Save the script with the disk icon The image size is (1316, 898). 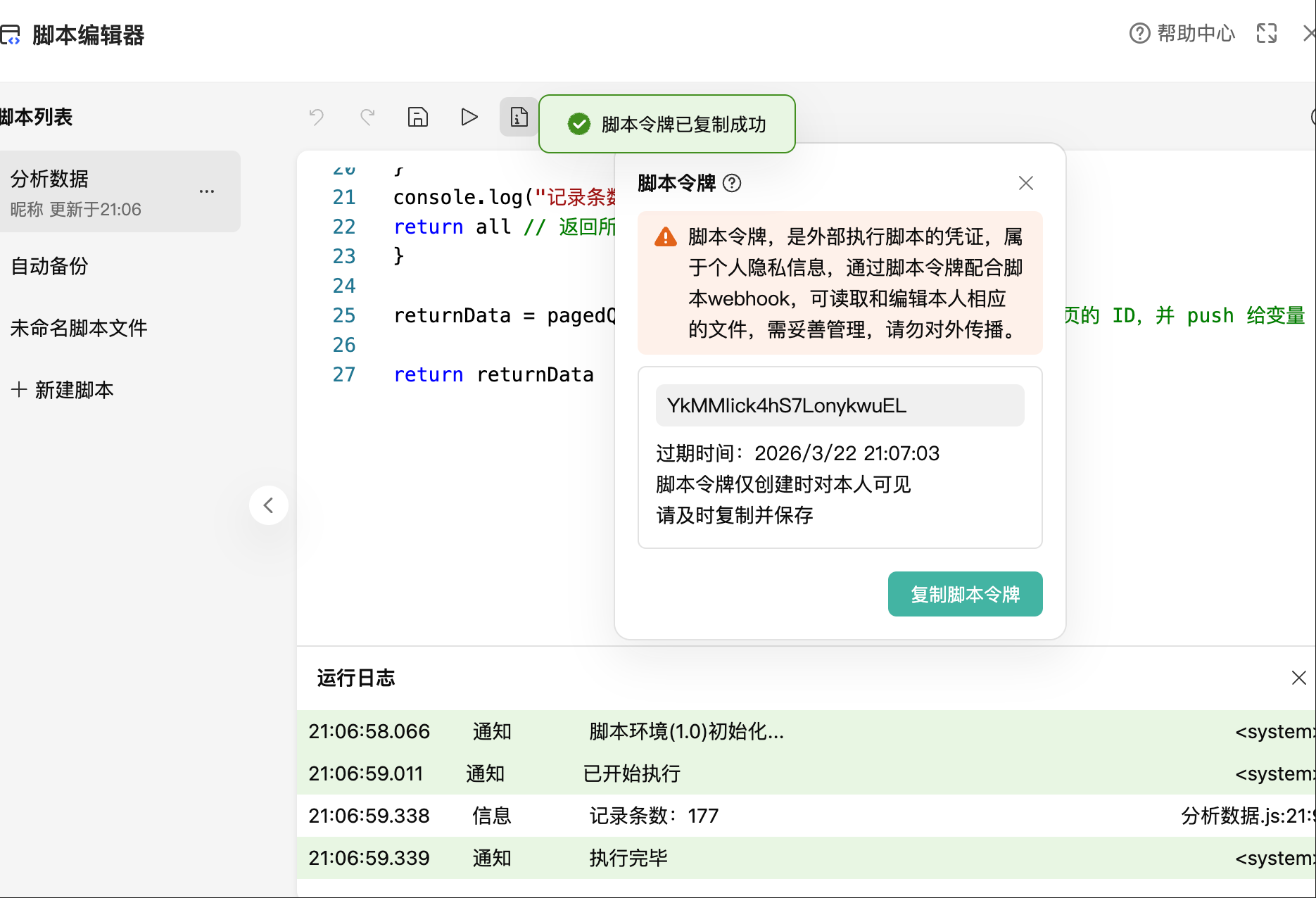point(418,117)
